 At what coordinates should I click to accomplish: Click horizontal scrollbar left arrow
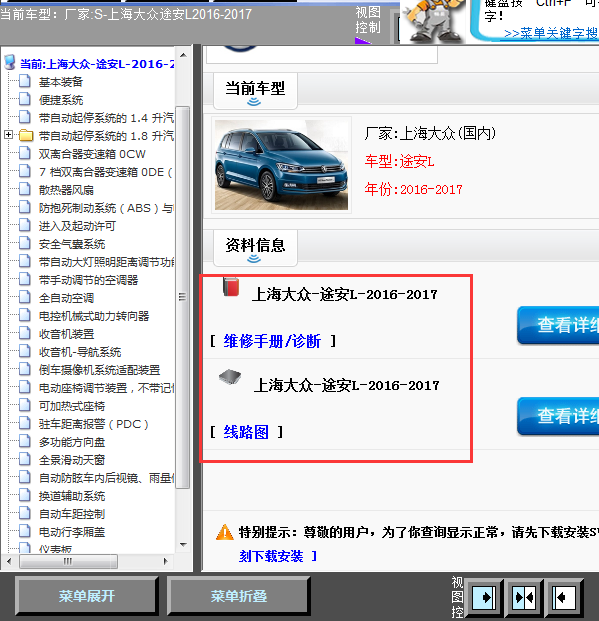[x=9, y=561]
